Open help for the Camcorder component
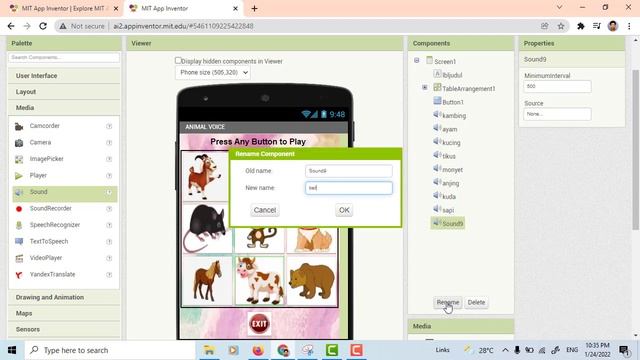Image resolution: width=640 pixels, height=360 pixels. click(109, 127)
